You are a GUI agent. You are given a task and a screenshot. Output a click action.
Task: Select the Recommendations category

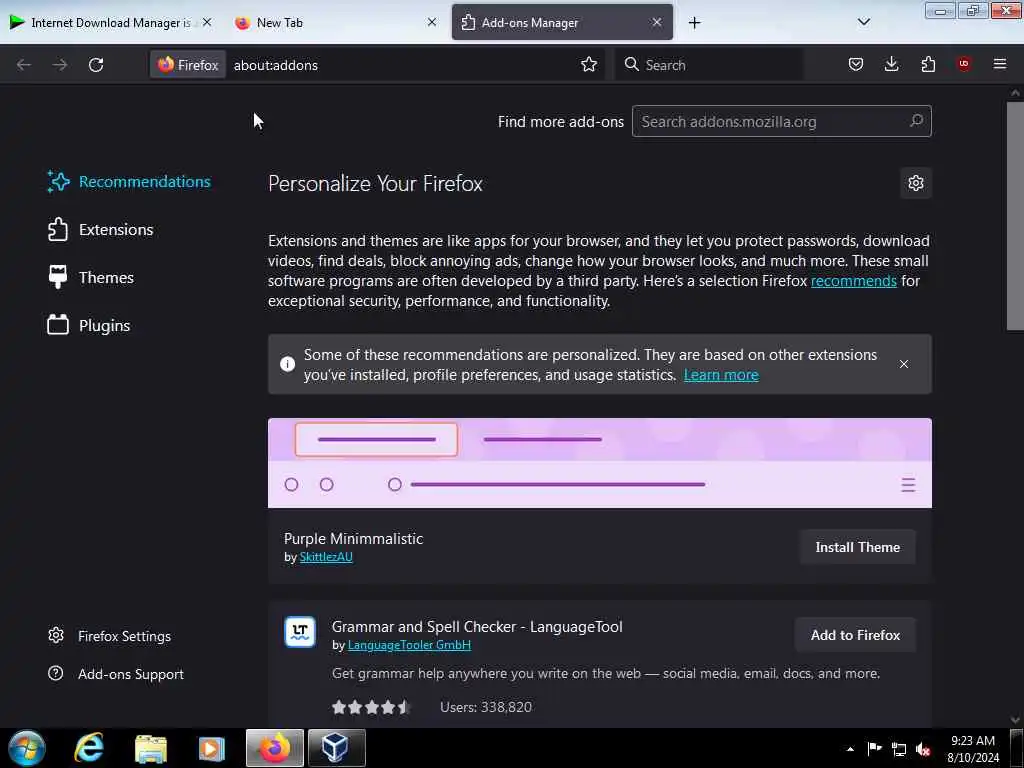(129, 182)
